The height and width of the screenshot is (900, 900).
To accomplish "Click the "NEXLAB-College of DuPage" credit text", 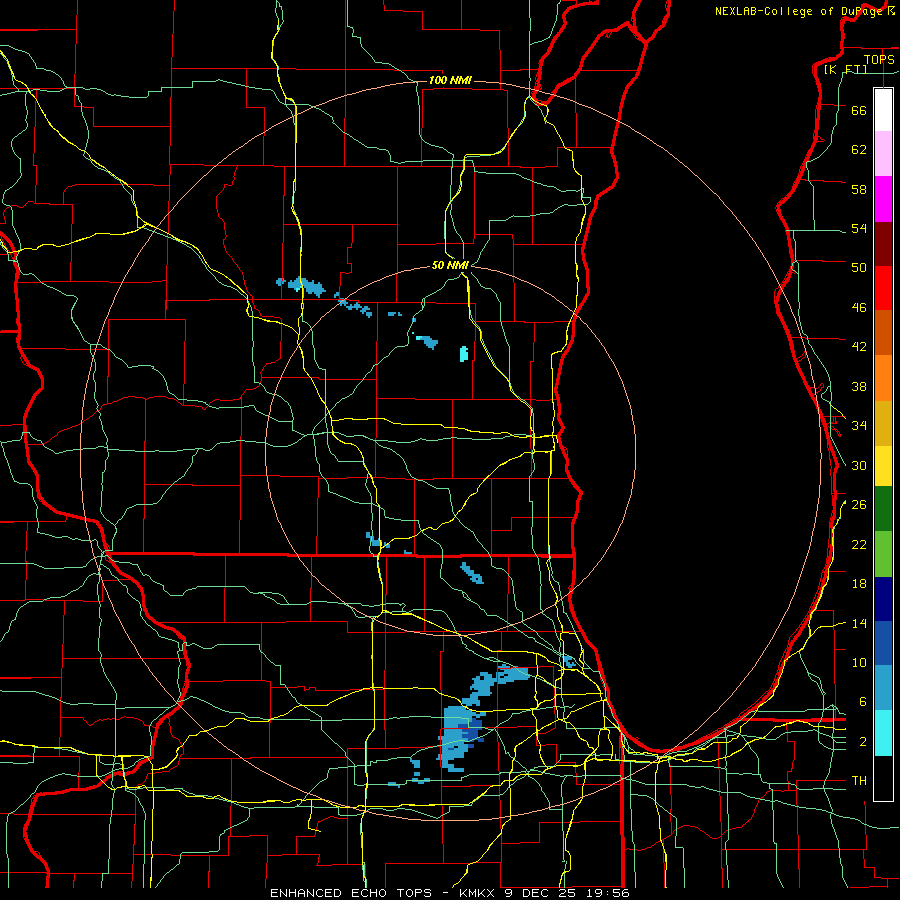I will (800, 11).
